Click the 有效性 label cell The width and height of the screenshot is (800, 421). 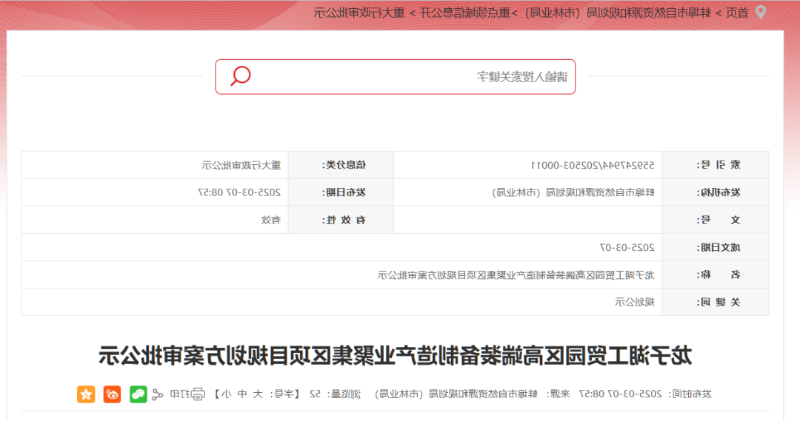[x=341, y=220]
